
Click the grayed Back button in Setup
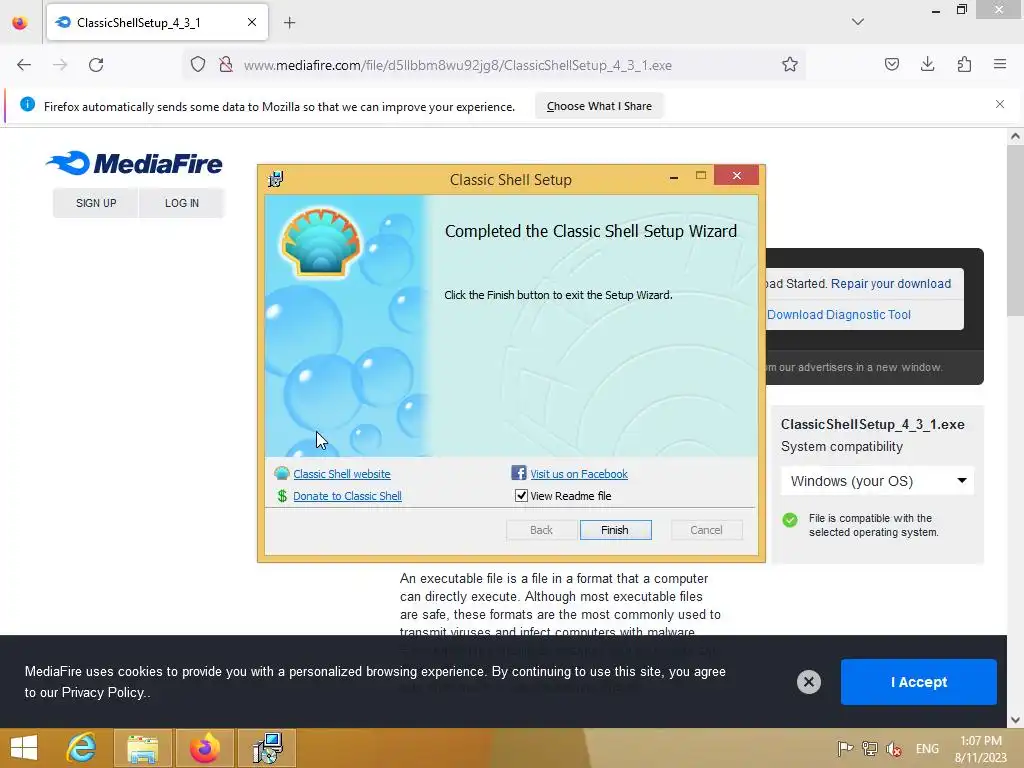541,530
